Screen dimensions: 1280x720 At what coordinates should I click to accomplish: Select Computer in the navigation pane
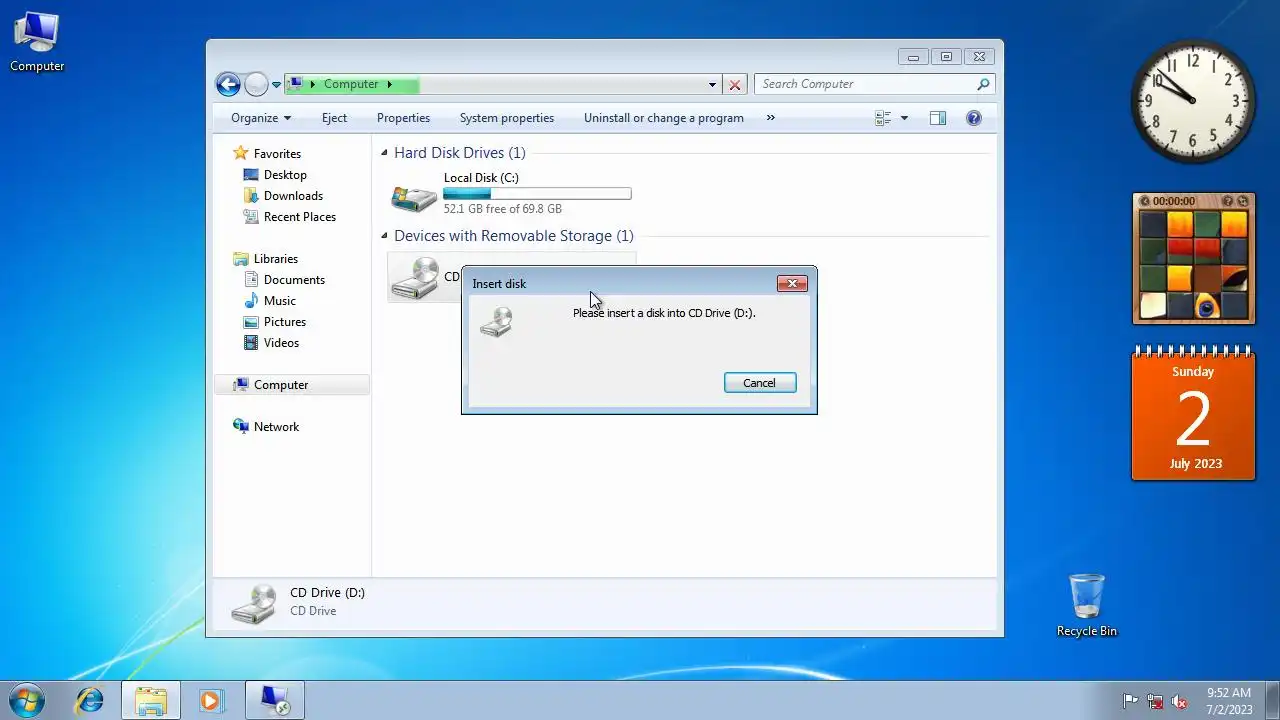(280, 385)
